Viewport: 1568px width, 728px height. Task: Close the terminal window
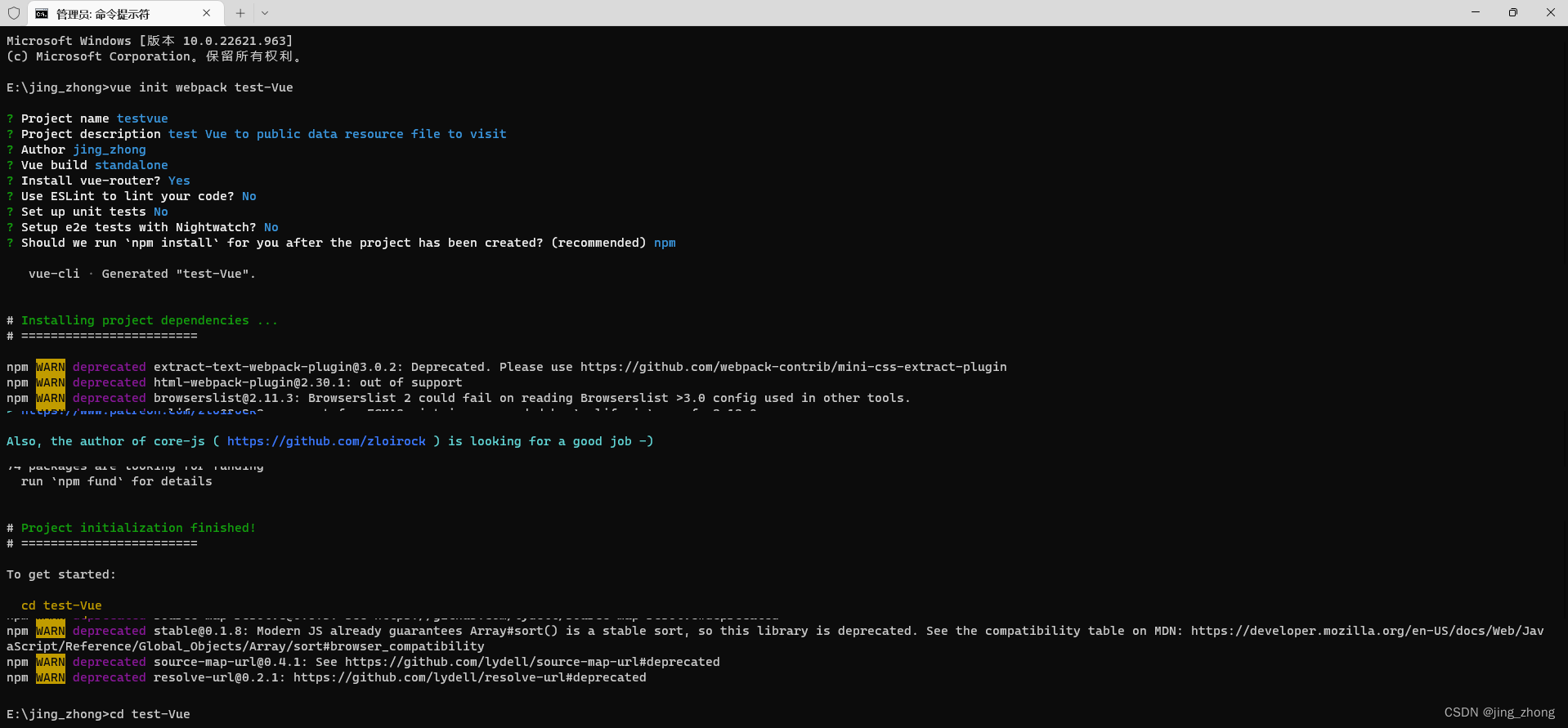1550,12
